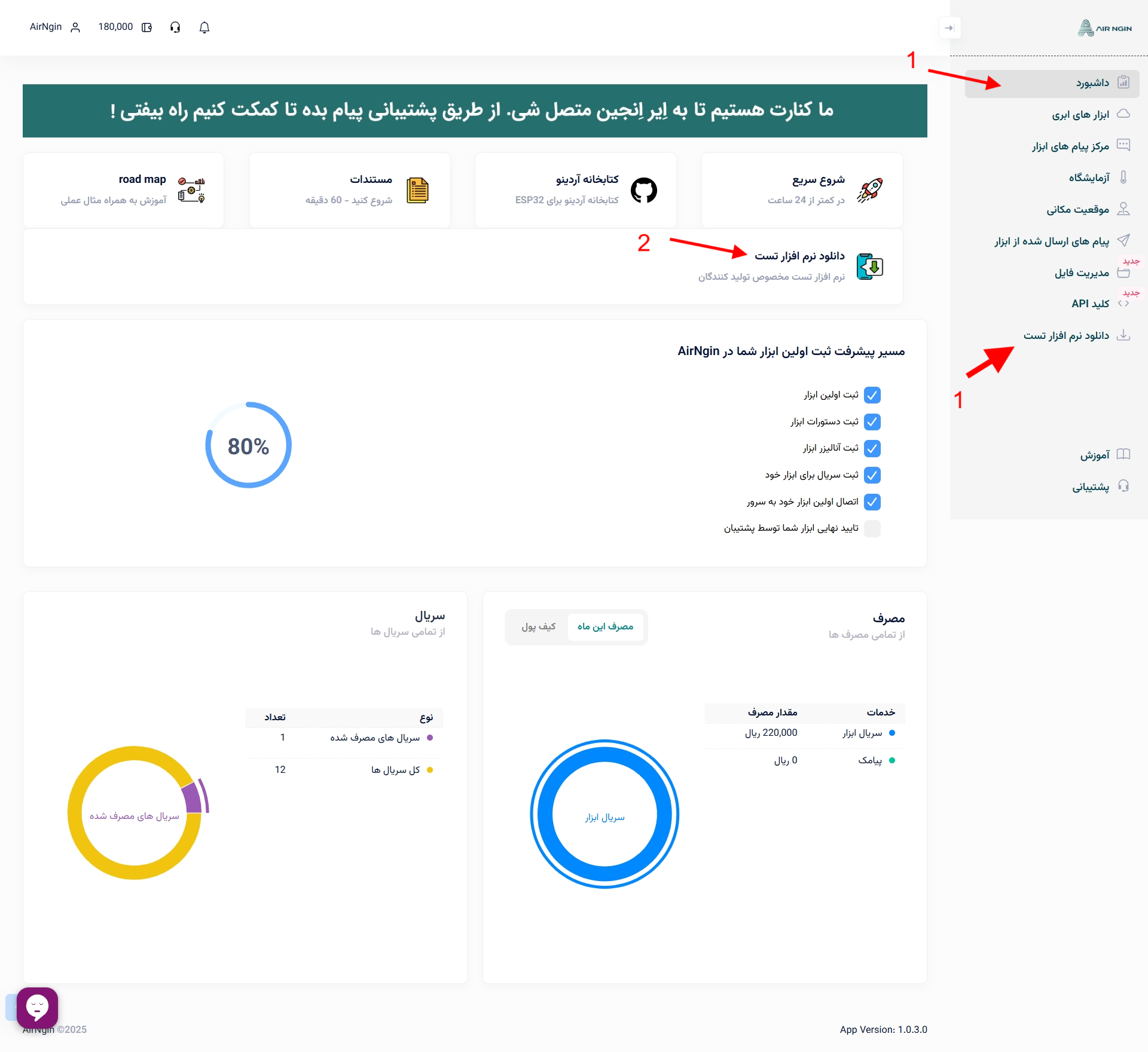Collapse the sidebar with the arrow button
This screenshot has width=1148, height=1052.
tap(949, 28)
